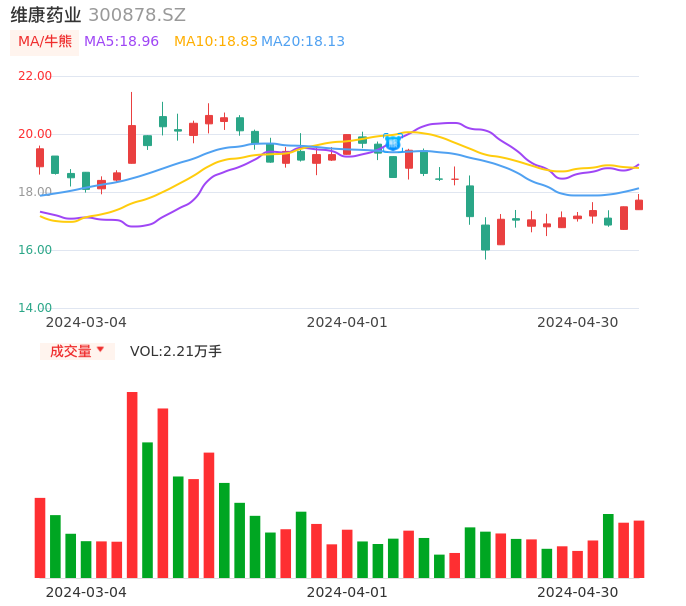Click the MA/牛熊 indicator button
This screenshot has width=686, height=606.
(x=45, y=42)
